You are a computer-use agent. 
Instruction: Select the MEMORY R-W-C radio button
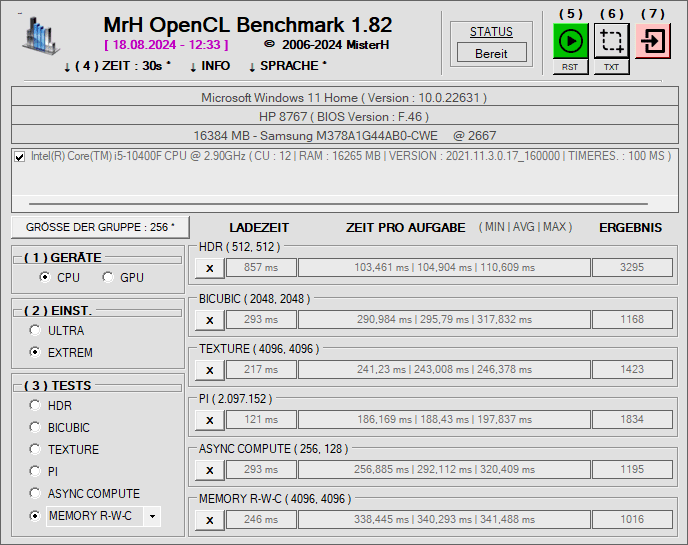pyautogui.click(x=35, y=516)
